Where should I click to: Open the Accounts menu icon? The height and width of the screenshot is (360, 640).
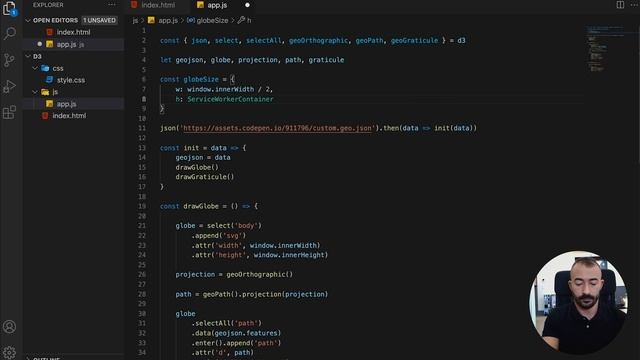point(9,327)
